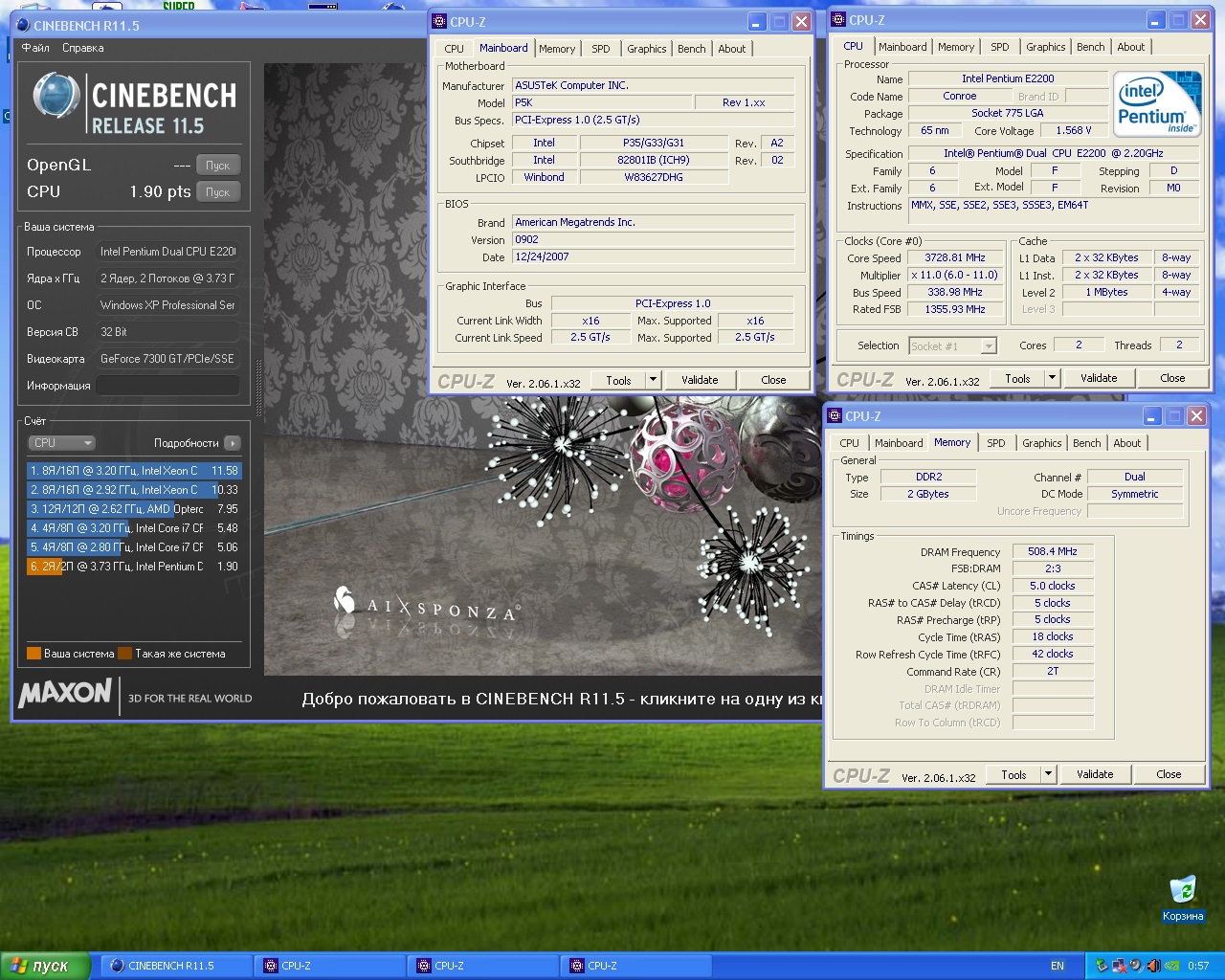The height and width of the screenshot is (980, 1225).
Task: Click the Memory CPU-Z window title icon
Action: click(x=834, y=415)
